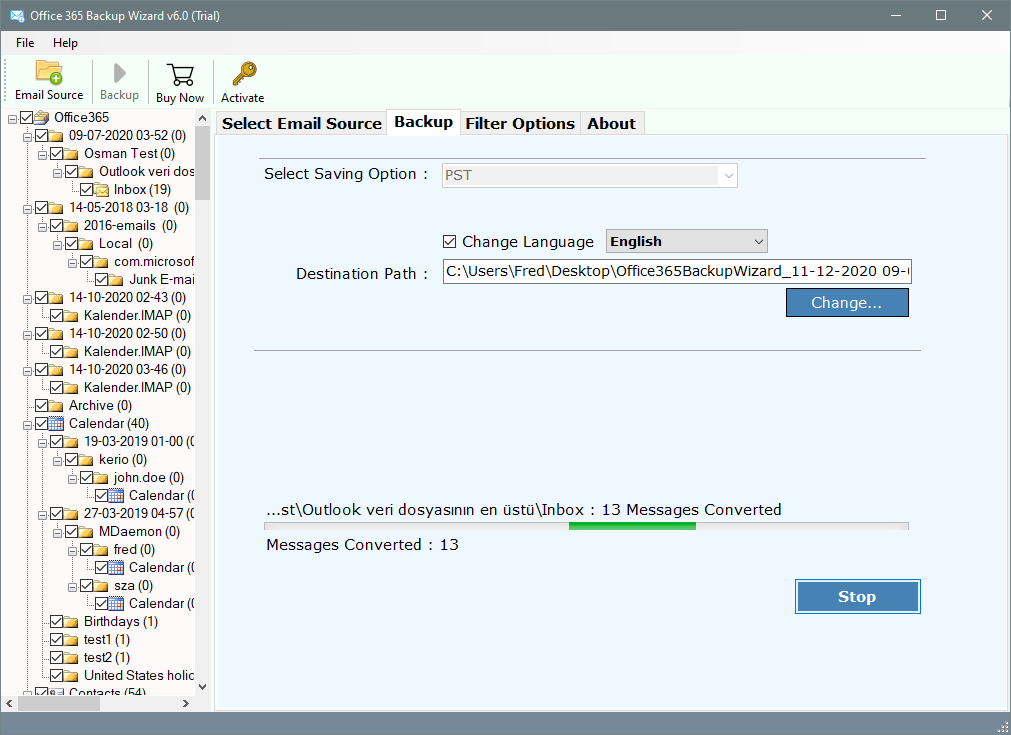Uncheck the Calendar (40) checkbox
Screen dimensions: 1011x735
tap(41, 424)
